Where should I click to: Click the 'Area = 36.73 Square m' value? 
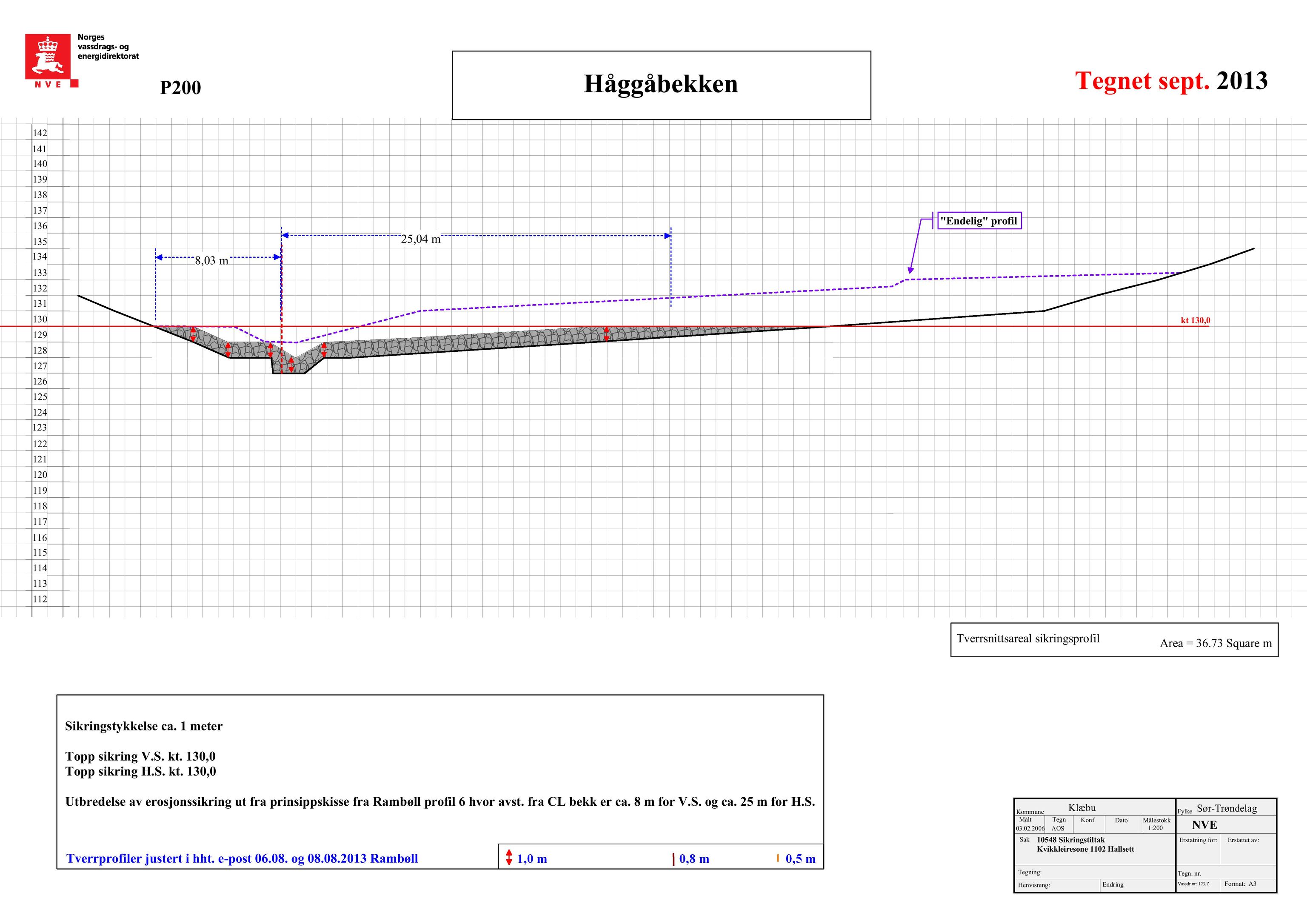(1216, 643)
